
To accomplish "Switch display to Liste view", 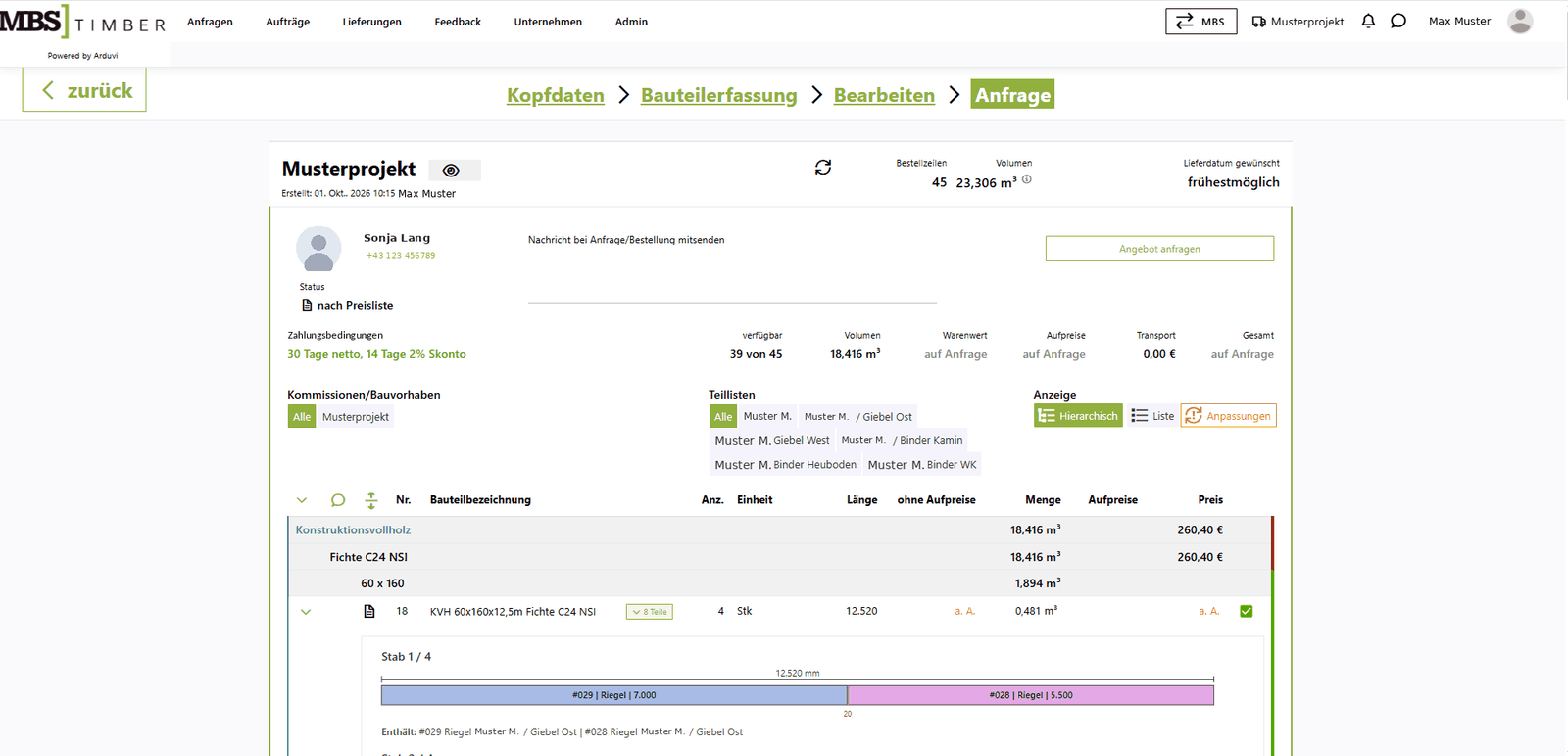I will pyautogui.click(x=1152, y=416).
